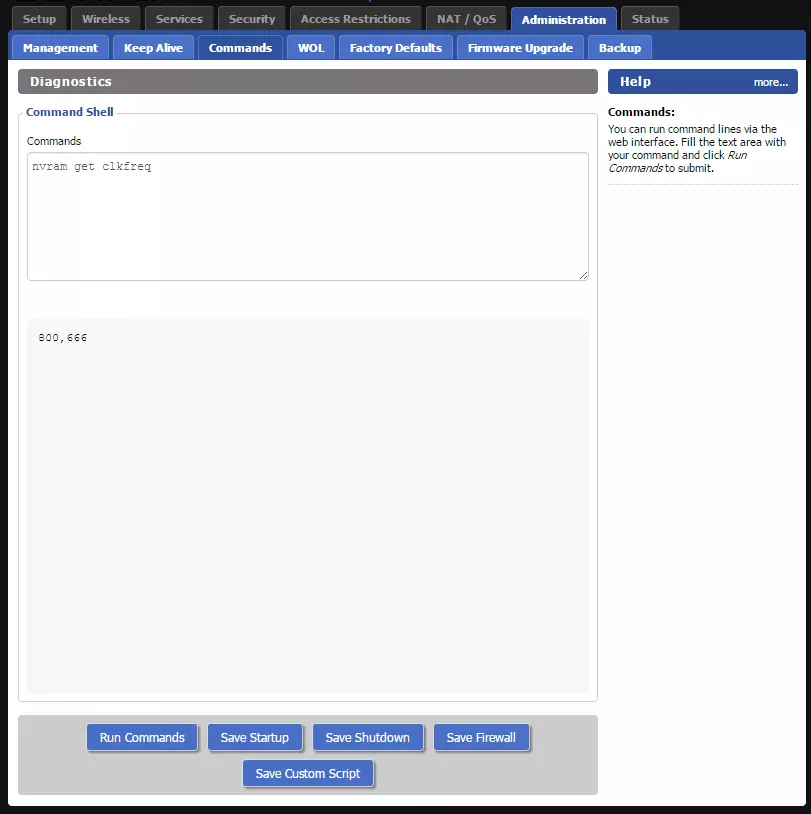Open the Services tab

point(179,19)
